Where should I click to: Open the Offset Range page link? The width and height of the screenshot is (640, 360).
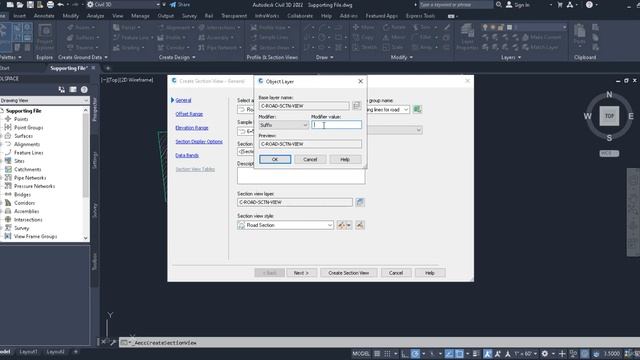tap(189, 114)
